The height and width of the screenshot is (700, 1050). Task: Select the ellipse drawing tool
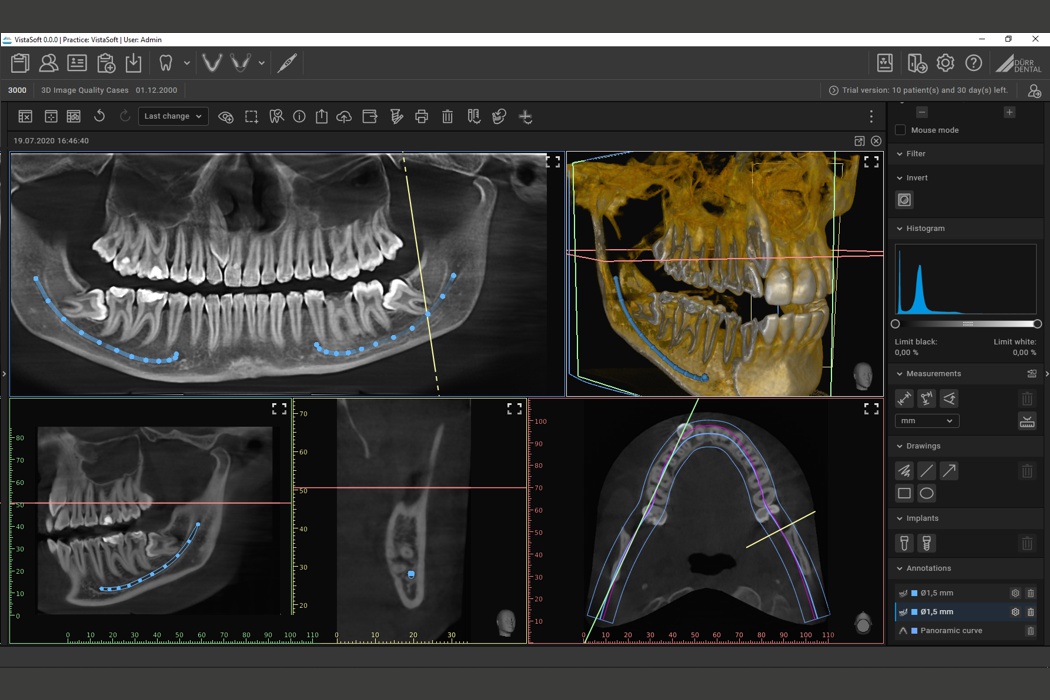point(926,494)
